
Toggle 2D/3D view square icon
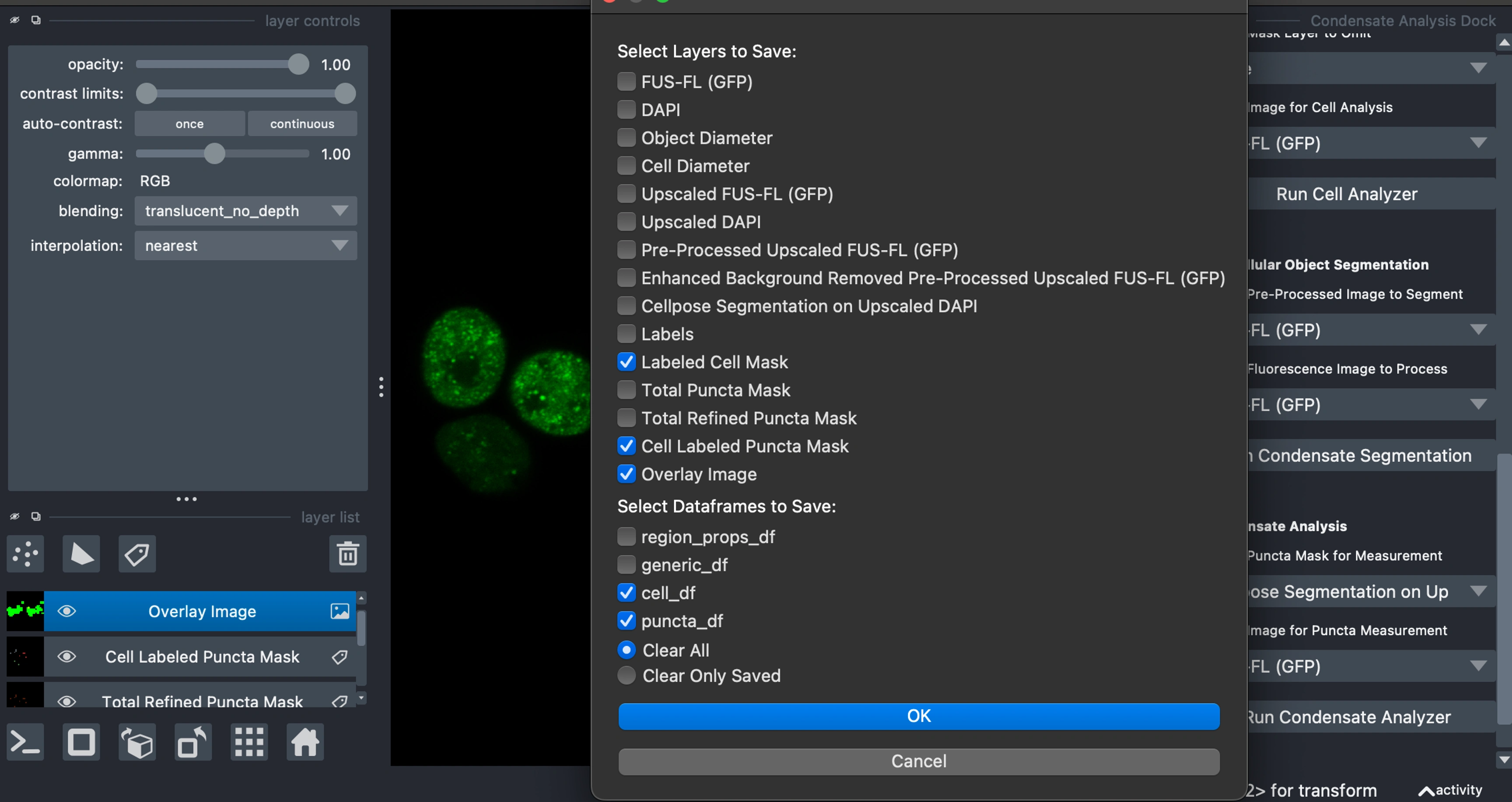click(81, 742)
